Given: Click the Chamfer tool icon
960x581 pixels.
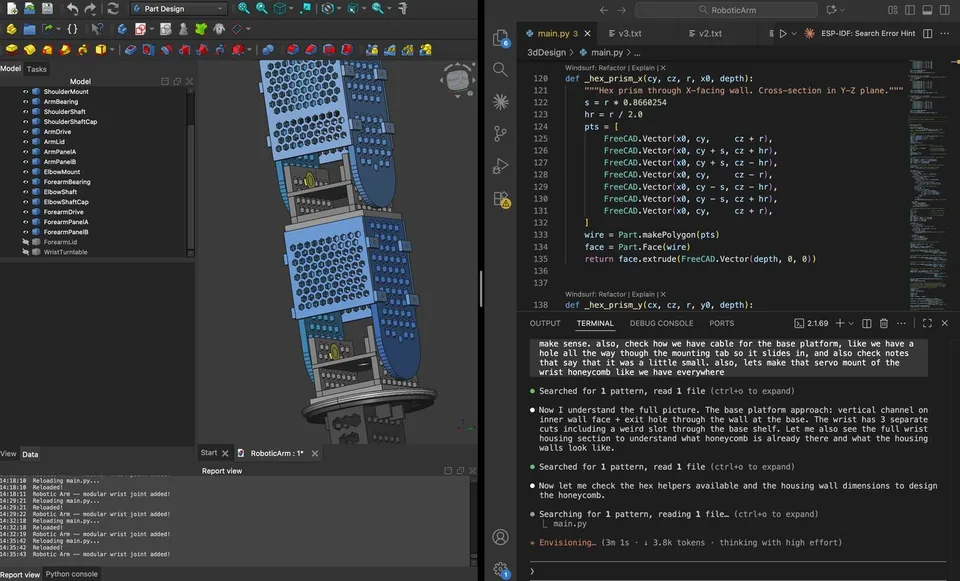Looking at the screenshot, I should click(x=311, y=50).
